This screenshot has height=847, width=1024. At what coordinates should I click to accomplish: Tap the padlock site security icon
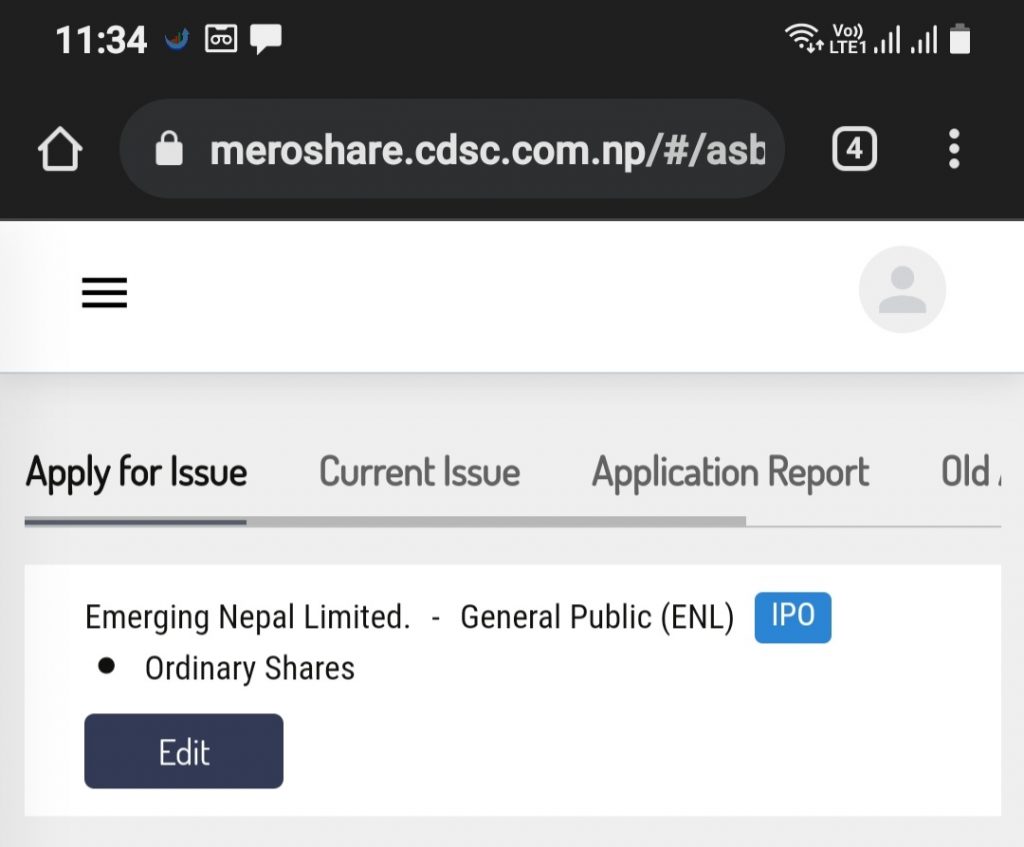click(169, 149)
